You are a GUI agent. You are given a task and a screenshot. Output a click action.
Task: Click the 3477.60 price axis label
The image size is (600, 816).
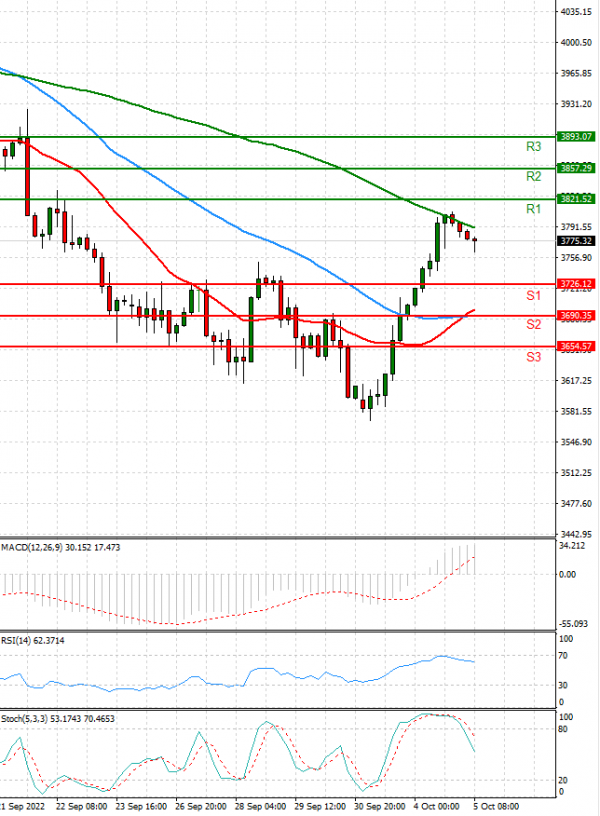pyautogui.click(x=576, y=504)
